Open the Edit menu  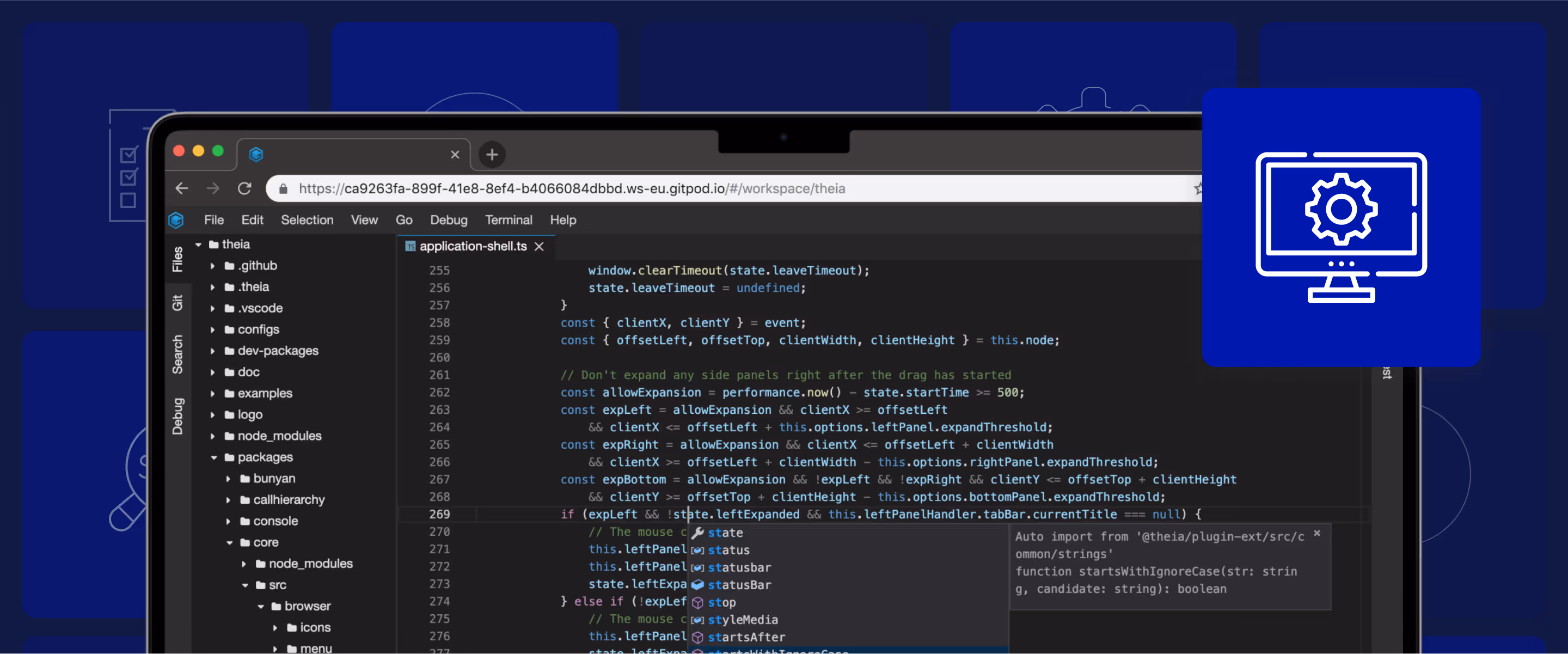(252, 220)
